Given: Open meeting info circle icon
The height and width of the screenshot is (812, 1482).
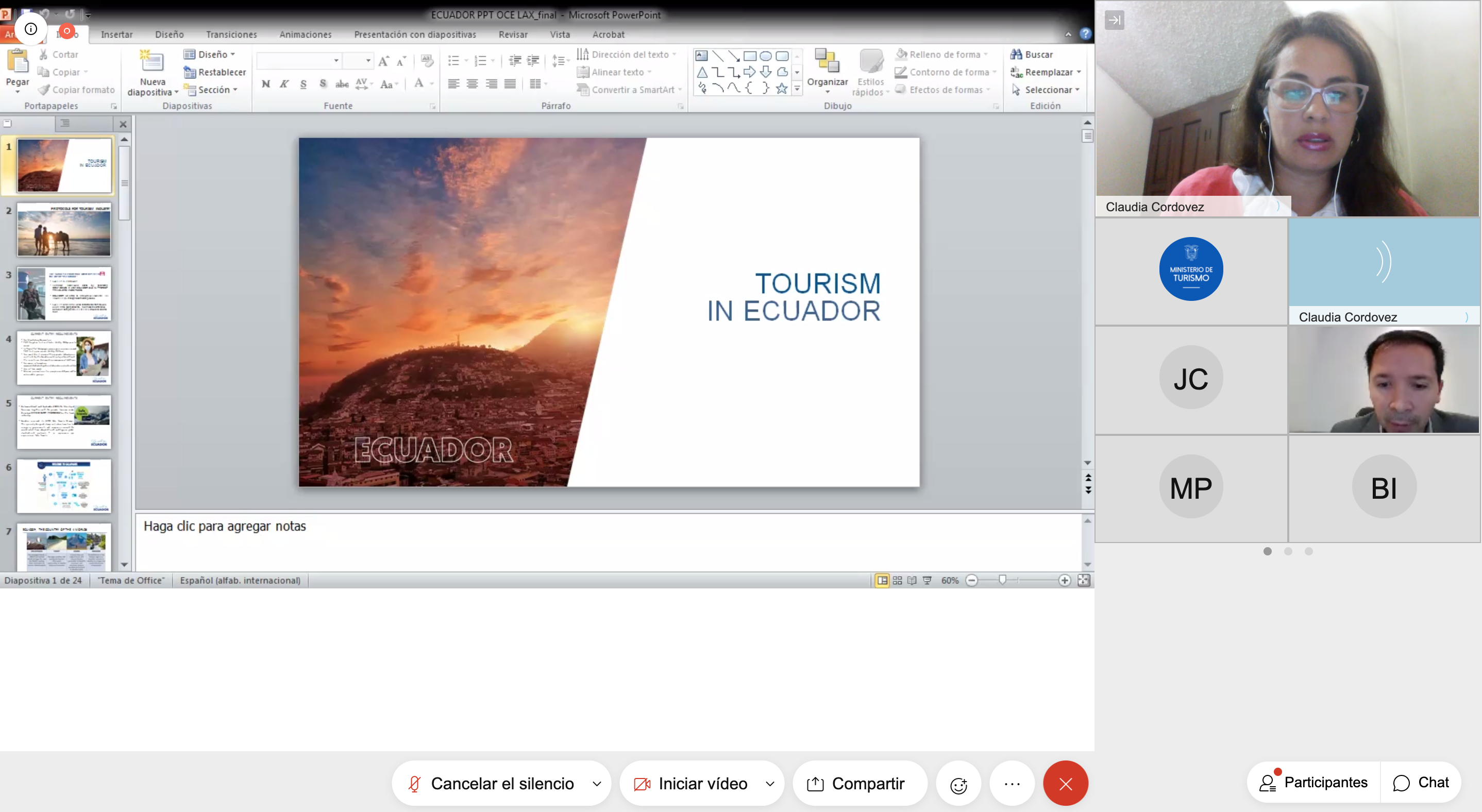Looking at the screenshot, I should click(x=31, y=29).
